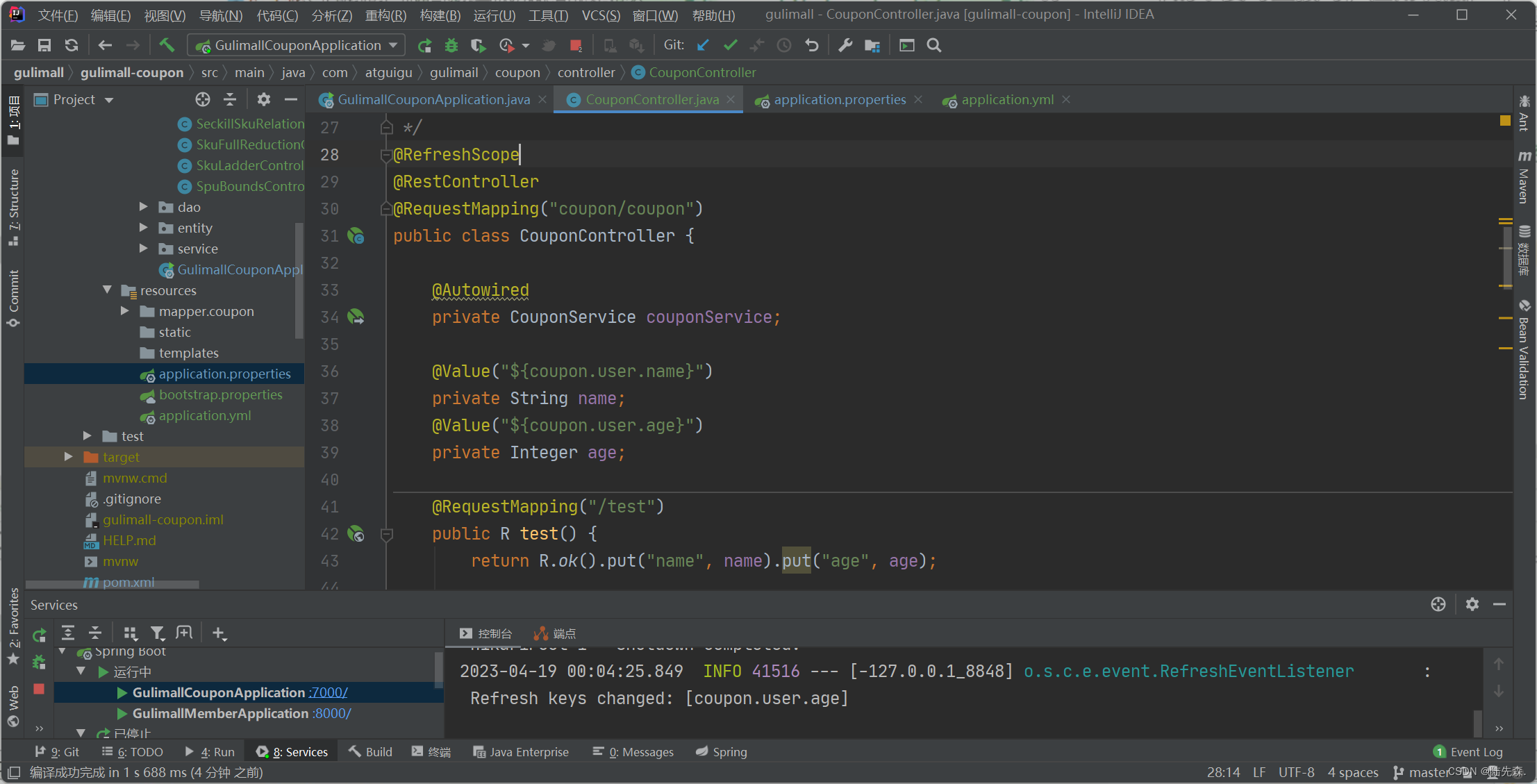The height and width of the screenshot is (784, 1537).
Task: Rerun service in Services panel toolbar
Action: click(39, 634)
